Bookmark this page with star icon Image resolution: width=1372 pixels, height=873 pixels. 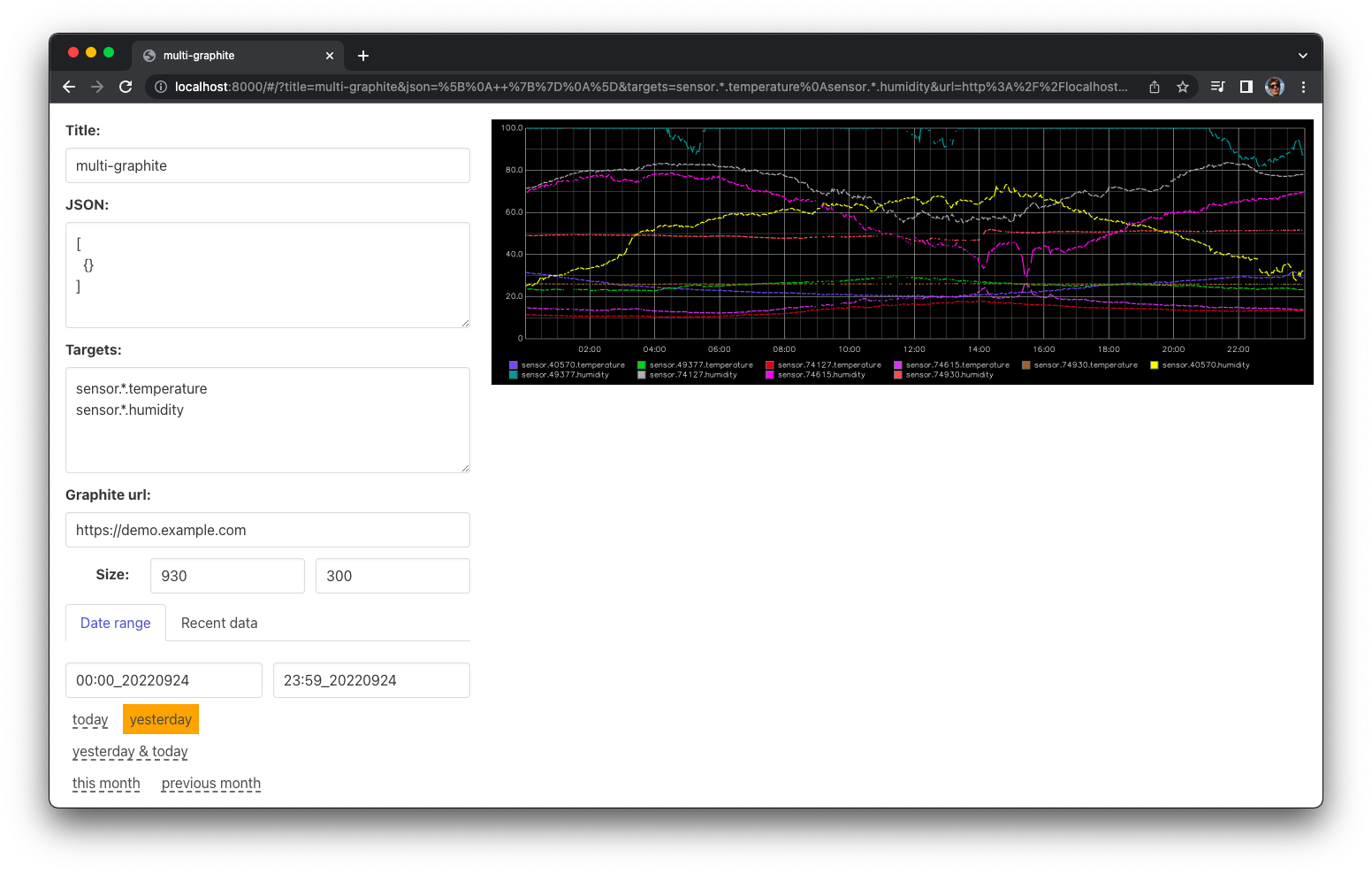(x=1183, y=87)
